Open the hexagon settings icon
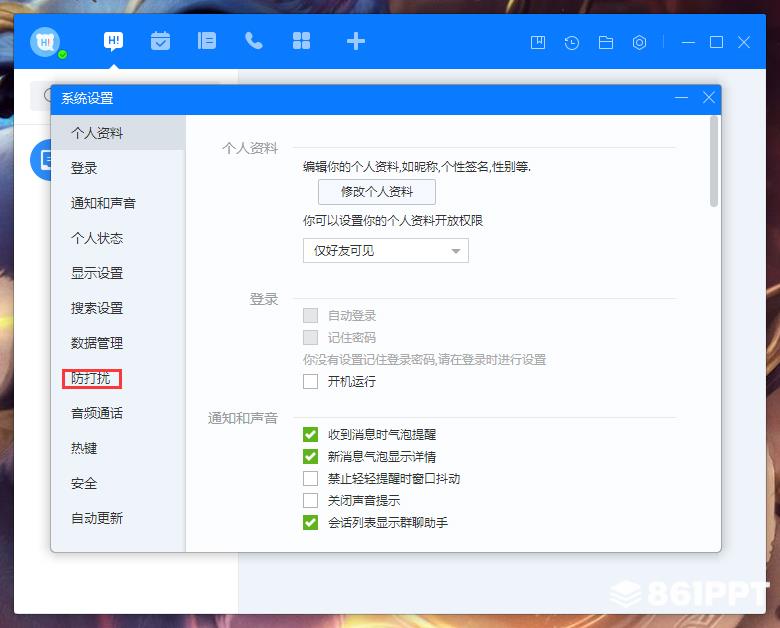 pos(639,43)
